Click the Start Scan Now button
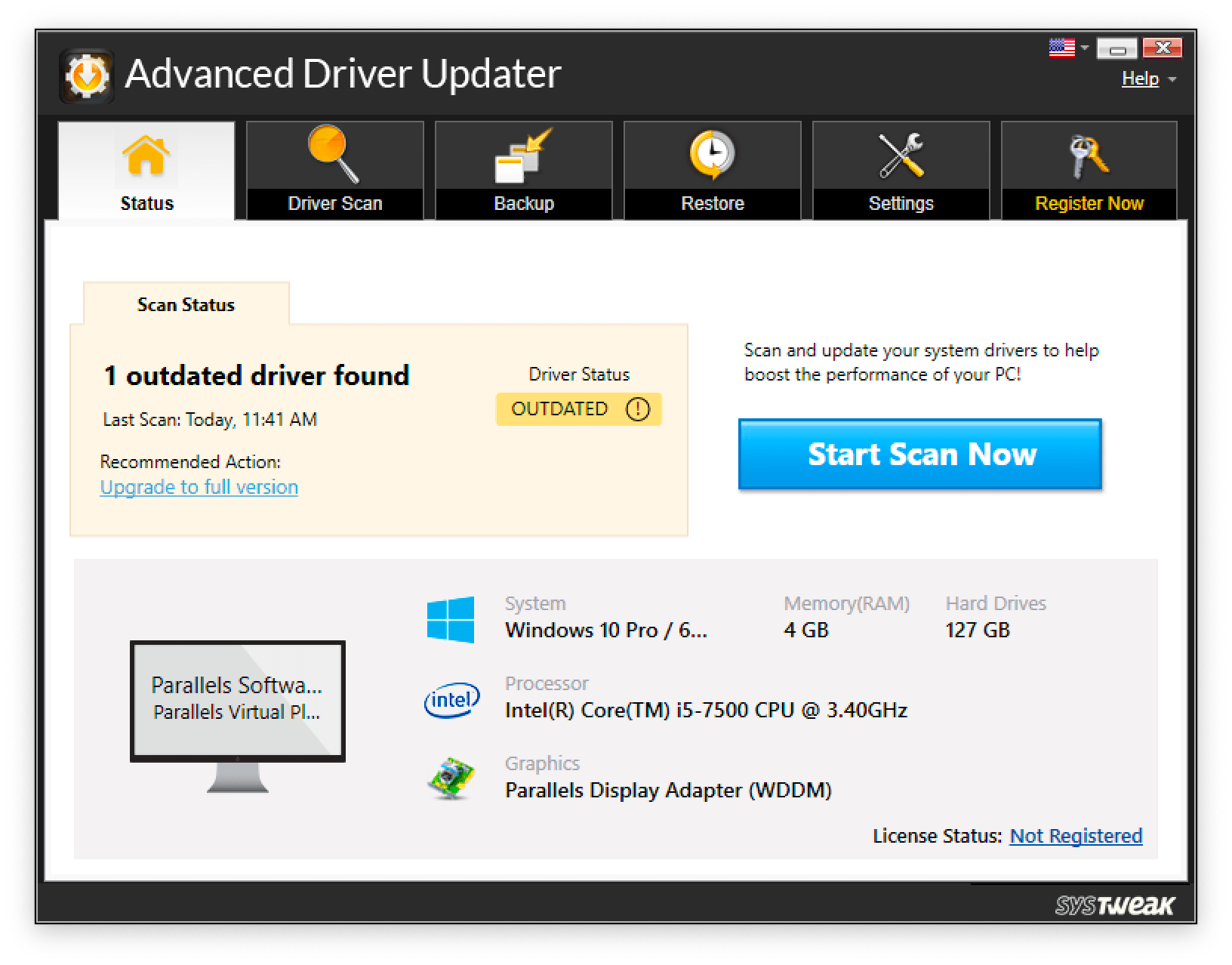 pyautogui.click(x=920, y=455)
